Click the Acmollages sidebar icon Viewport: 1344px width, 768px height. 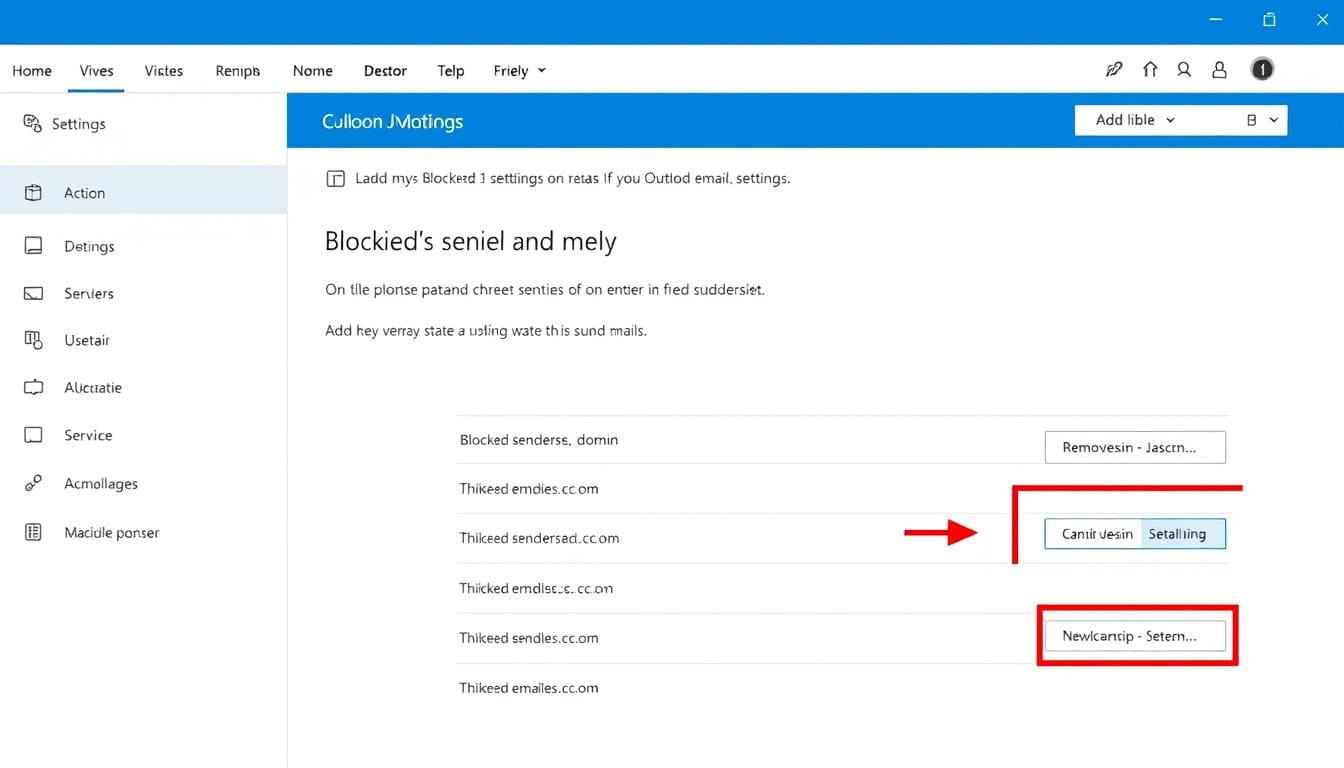[x=33, y=484]
